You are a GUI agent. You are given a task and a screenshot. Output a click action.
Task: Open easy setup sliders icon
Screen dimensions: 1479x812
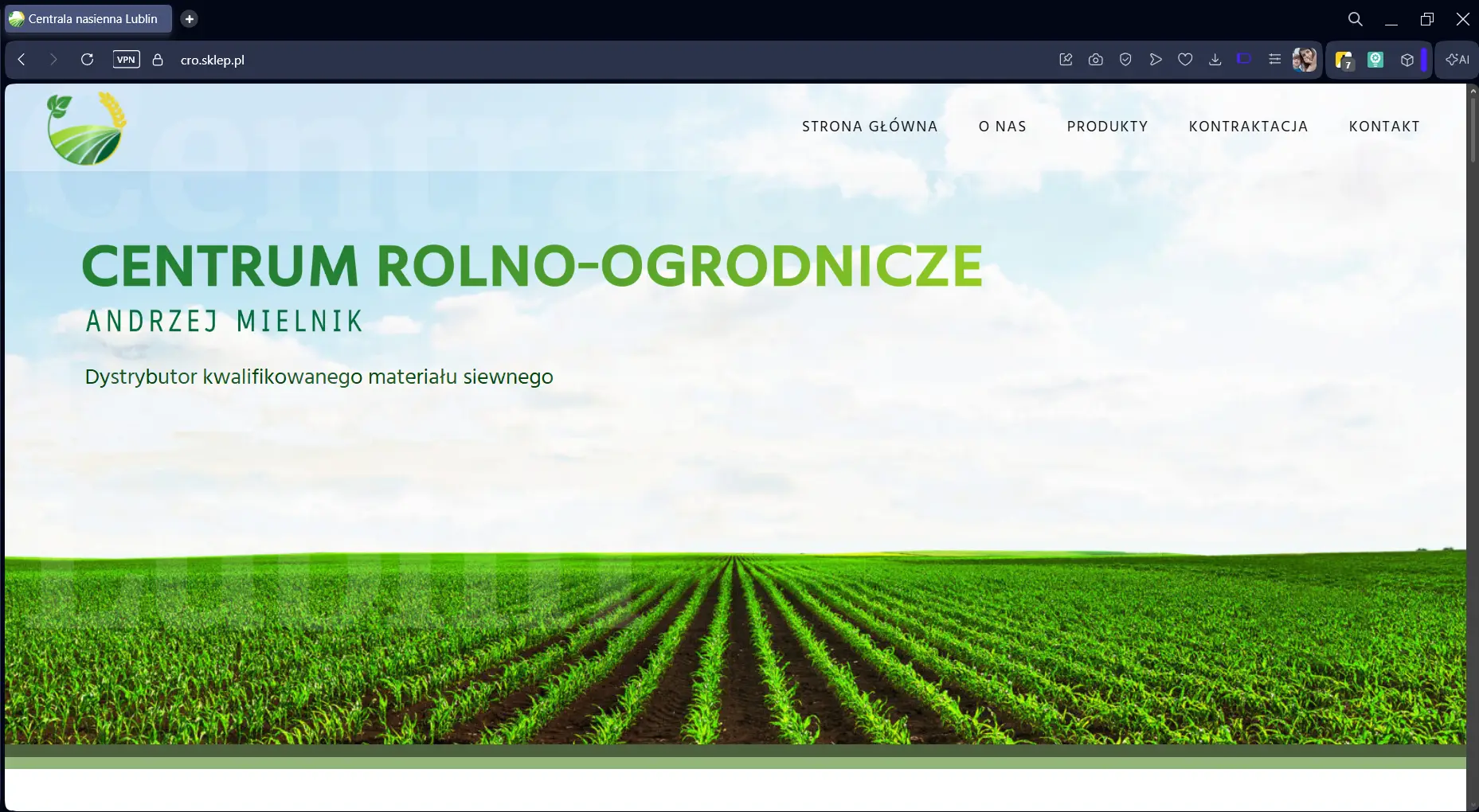pos(1274,60)
